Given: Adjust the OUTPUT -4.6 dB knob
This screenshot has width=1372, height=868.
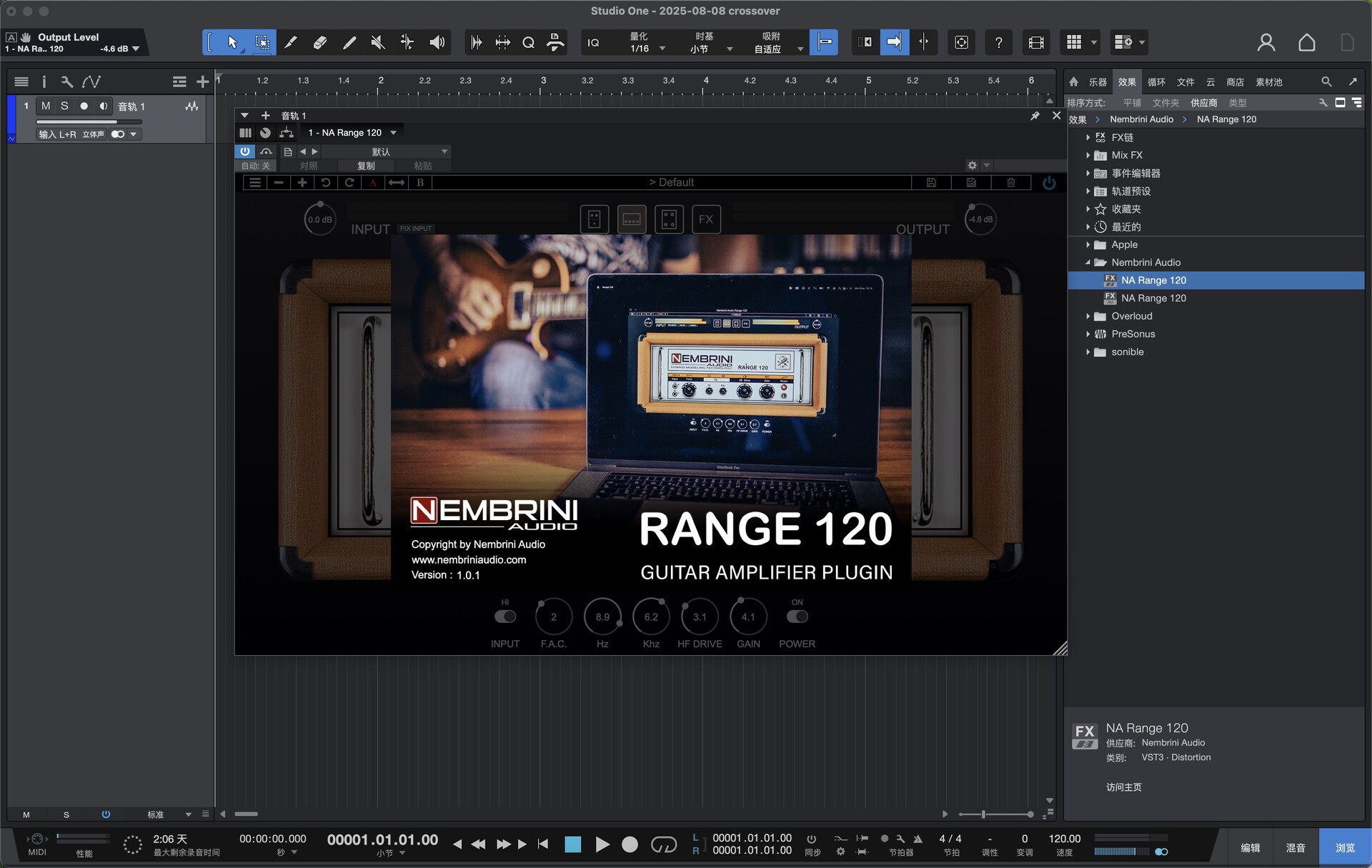Looking at the screenshot, I should coord(980,219).
